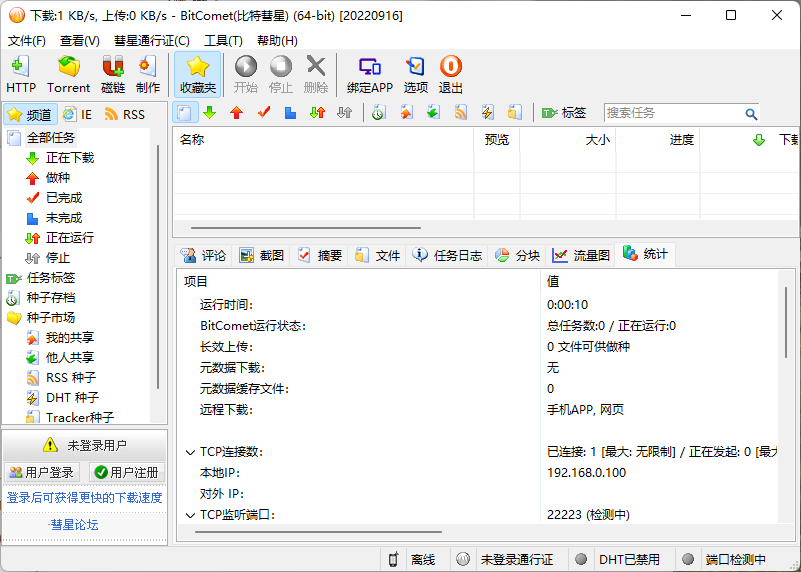This screenshot has height=572, width=801.
Task: Click torrent archive clock icon in filter bar
Action: [x=378, y=113]
